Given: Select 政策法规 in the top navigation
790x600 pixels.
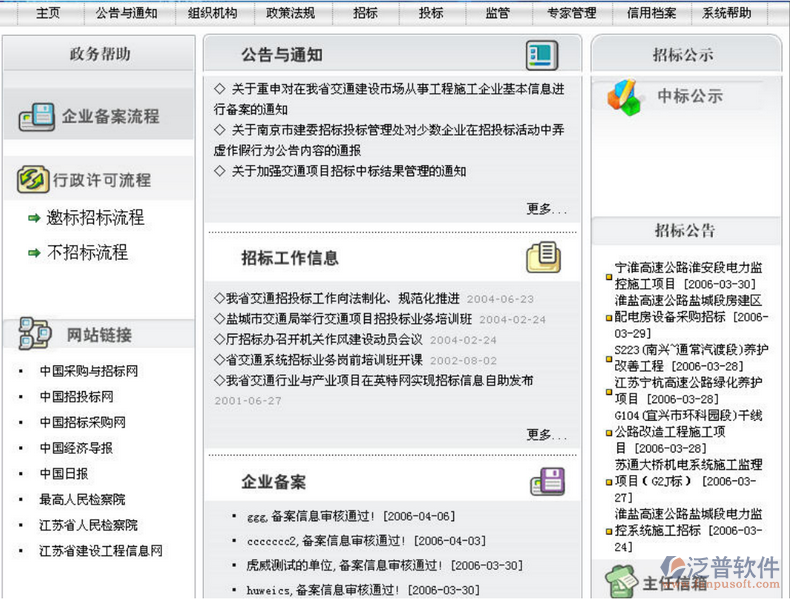Looking at the screenshot, I should click(290, 13).
